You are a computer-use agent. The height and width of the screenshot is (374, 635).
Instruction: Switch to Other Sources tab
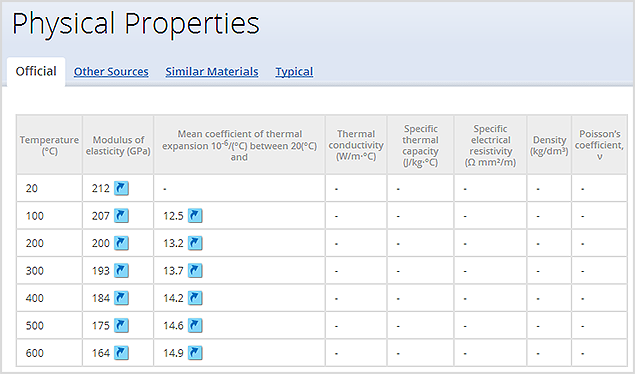111,72
